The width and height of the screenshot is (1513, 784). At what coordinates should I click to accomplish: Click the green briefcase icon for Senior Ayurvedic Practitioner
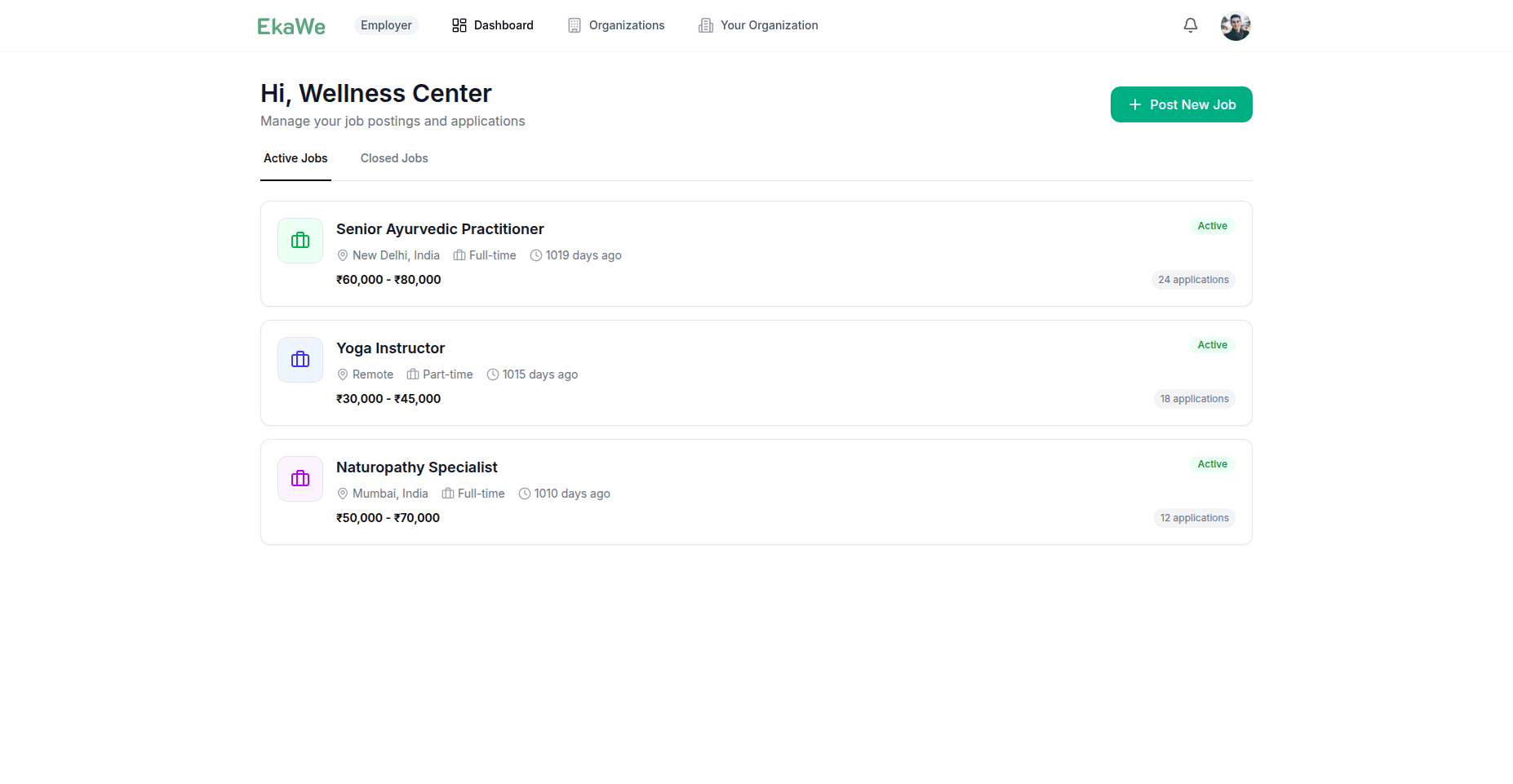[299, 240]
